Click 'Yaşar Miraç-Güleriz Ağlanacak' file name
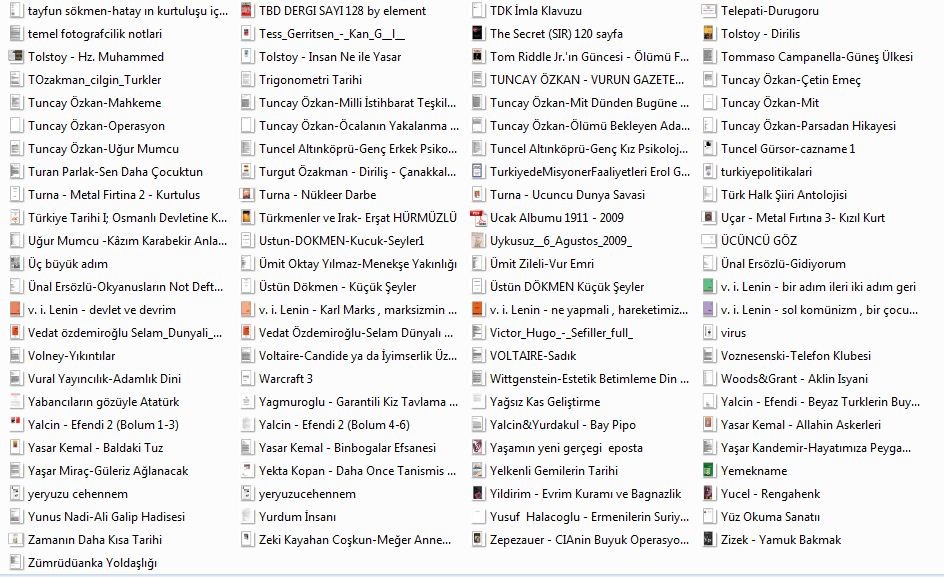944x577 pixels. 108,471
